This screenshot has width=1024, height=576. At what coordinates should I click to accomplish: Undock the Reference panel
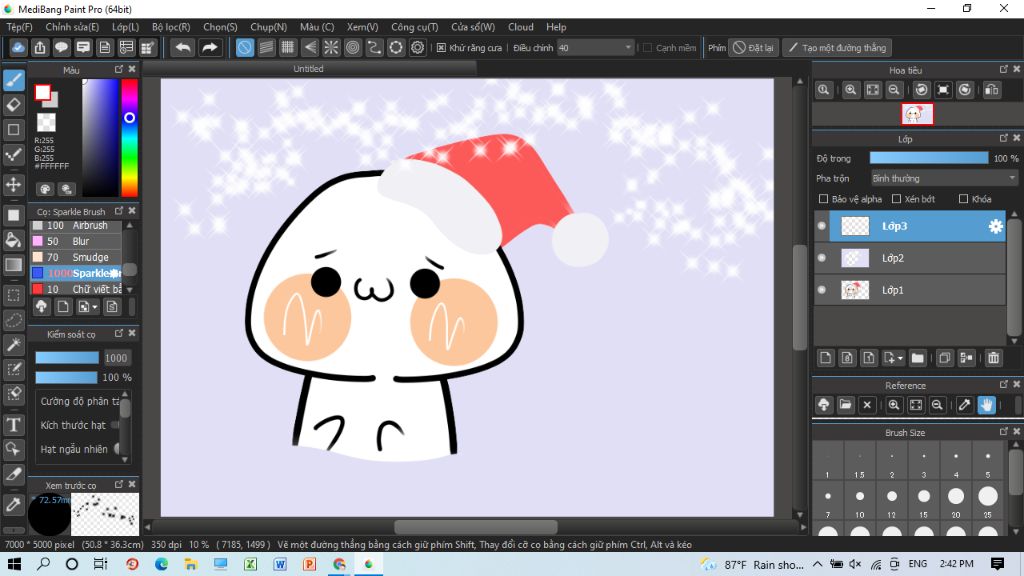(x=1004, y=385)
